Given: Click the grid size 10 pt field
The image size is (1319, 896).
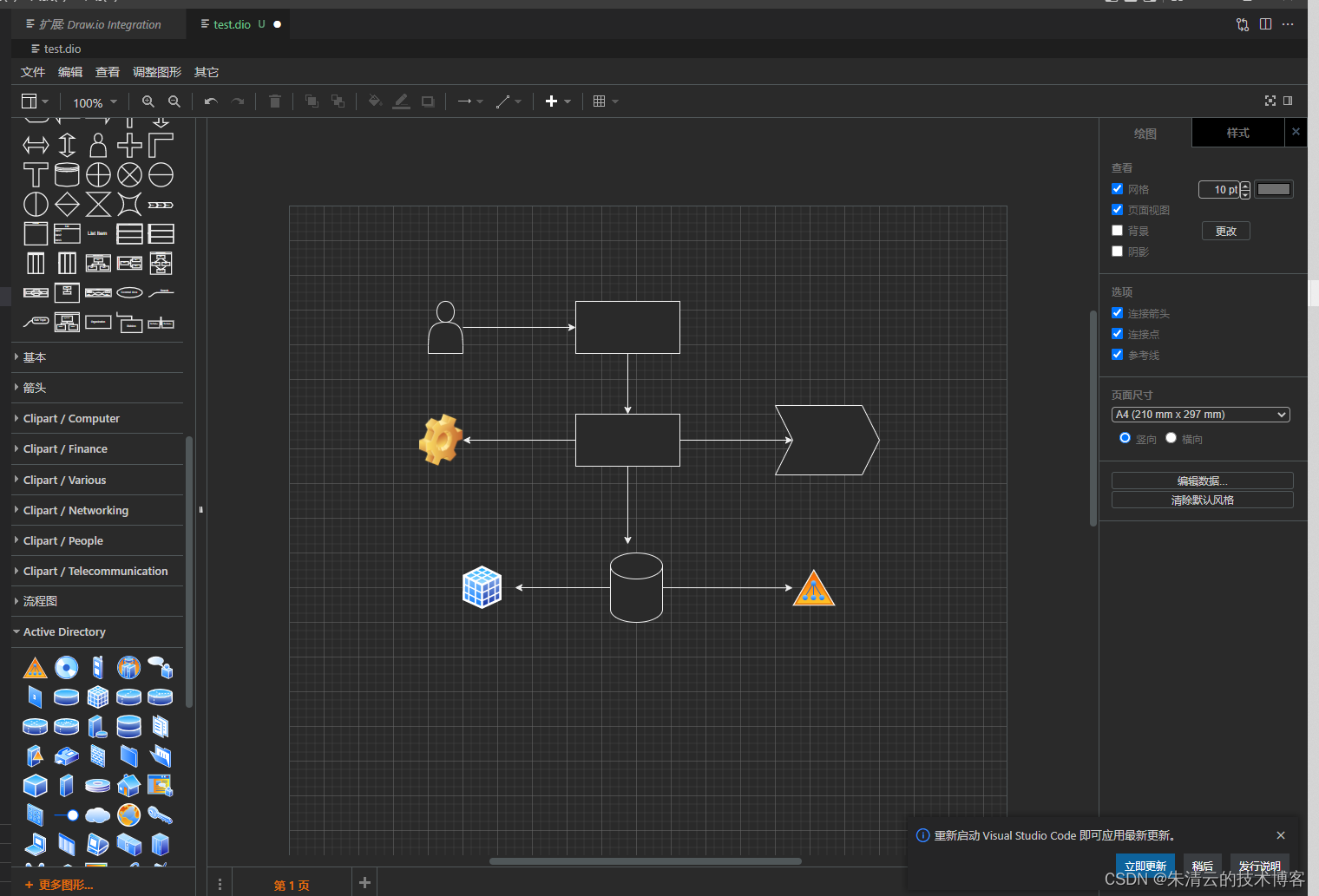Looking at the screenshot, I should tap(1219, 189).
